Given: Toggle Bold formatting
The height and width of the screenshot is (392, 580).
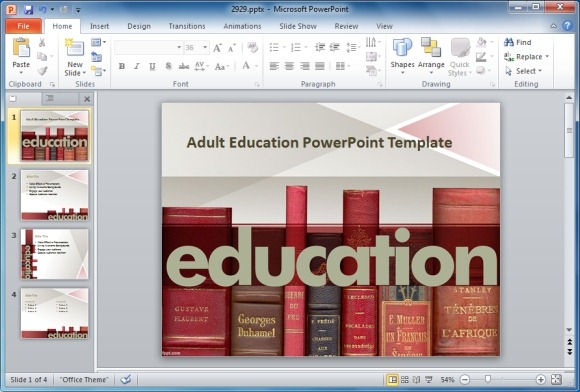Looking at the screenshot, I should point(121,67).
